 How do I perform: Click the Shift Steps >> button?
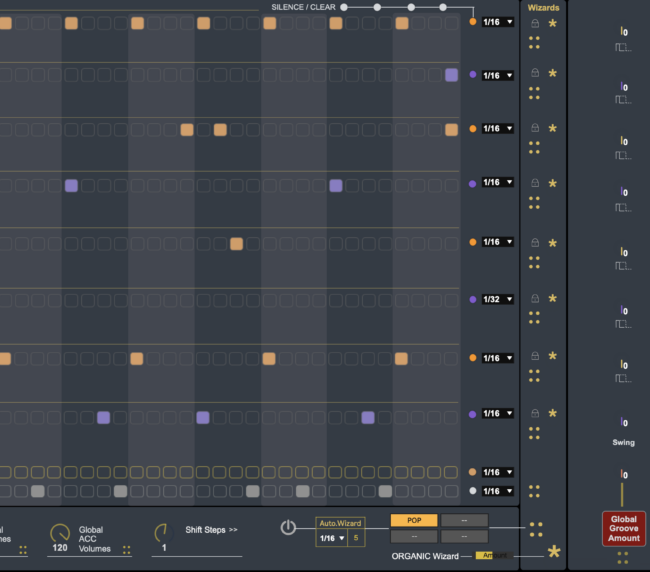[211, 530]
